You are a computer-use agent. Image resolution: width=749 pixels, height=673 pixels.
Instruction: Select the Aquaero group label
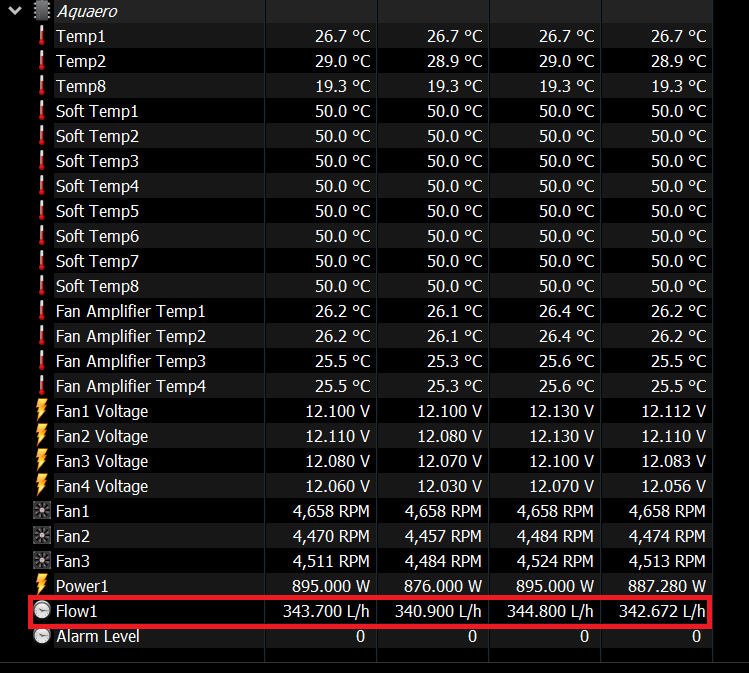point(87,11)
